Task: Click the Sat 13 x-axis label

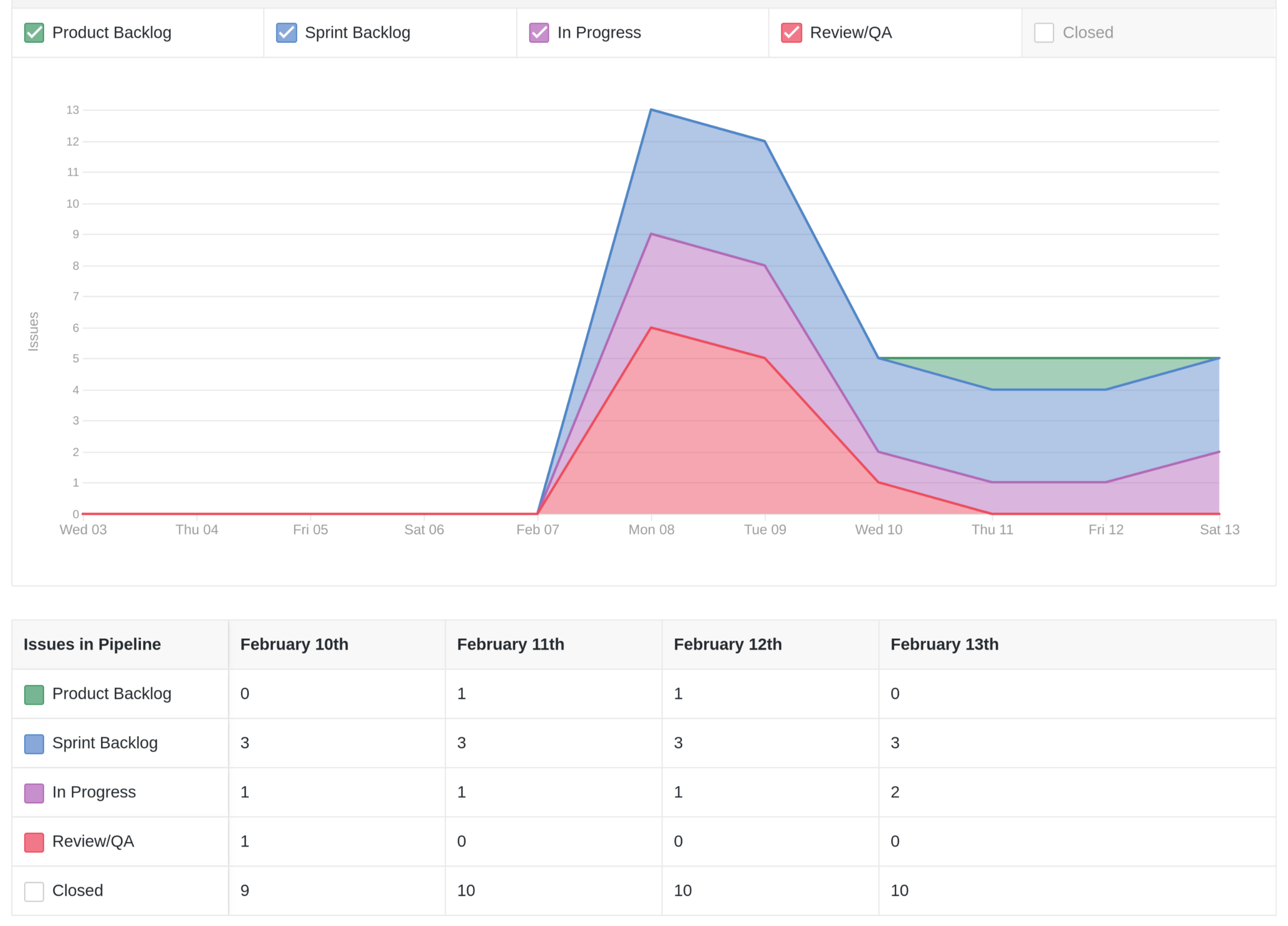Action: pos(1219,530)
